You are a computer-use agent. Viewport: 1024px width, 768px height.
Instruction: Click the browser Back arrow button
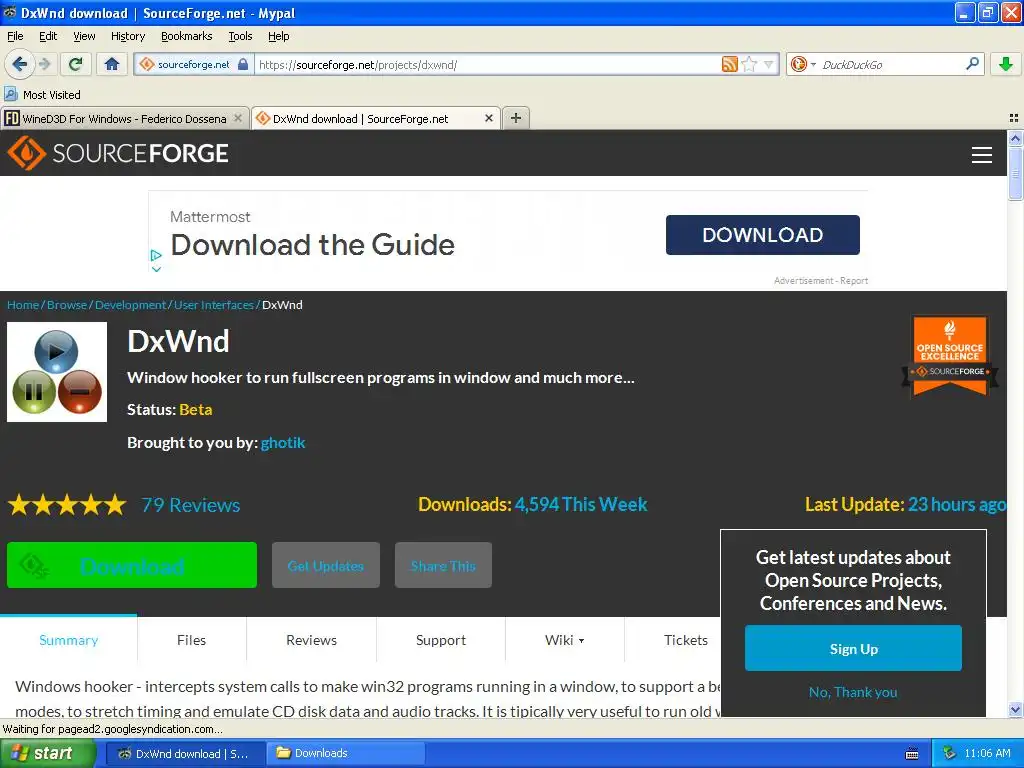tap(20, 64)
